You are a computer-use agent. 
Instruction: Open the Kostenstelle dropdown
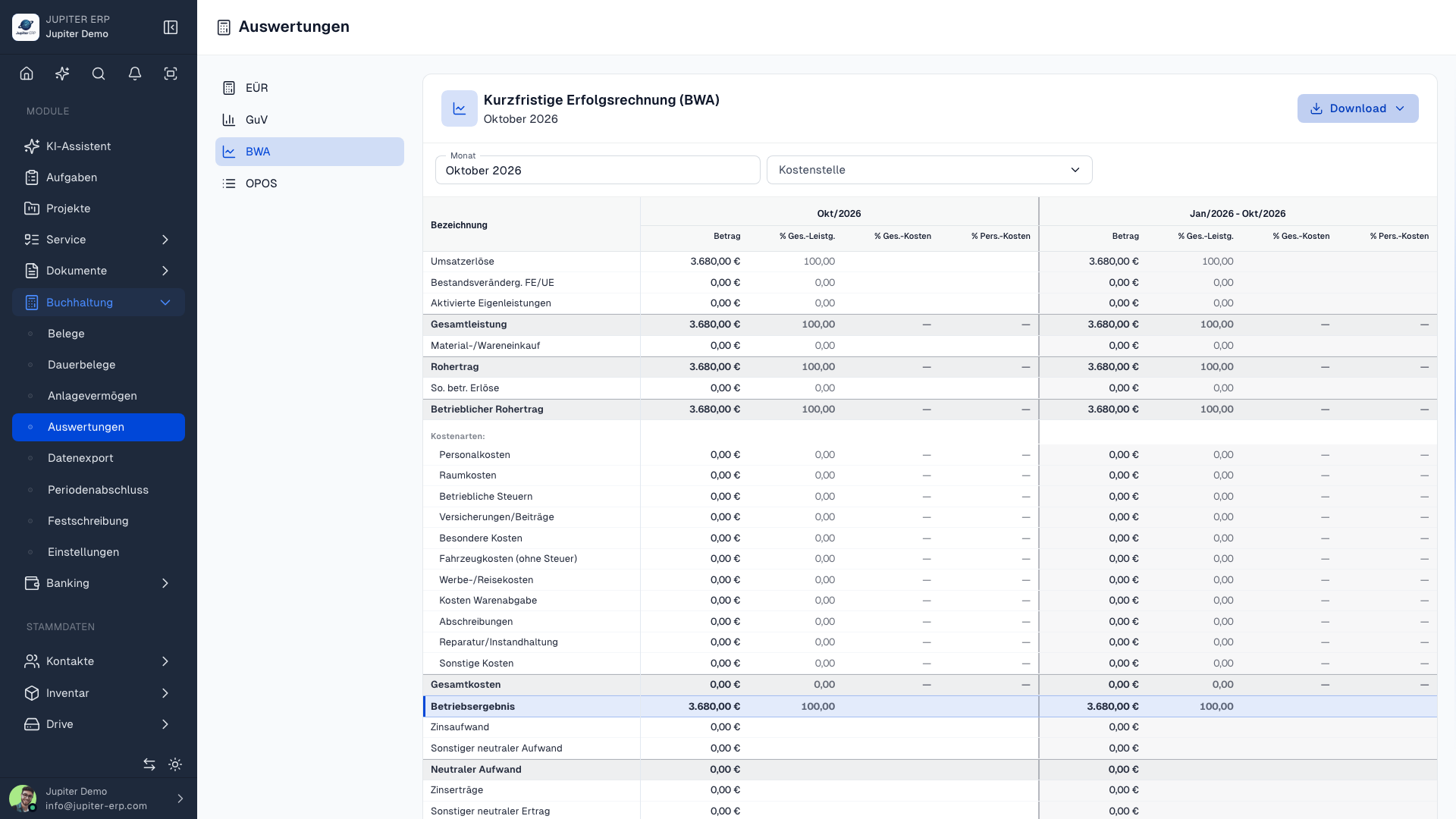[x=930, y=170]
